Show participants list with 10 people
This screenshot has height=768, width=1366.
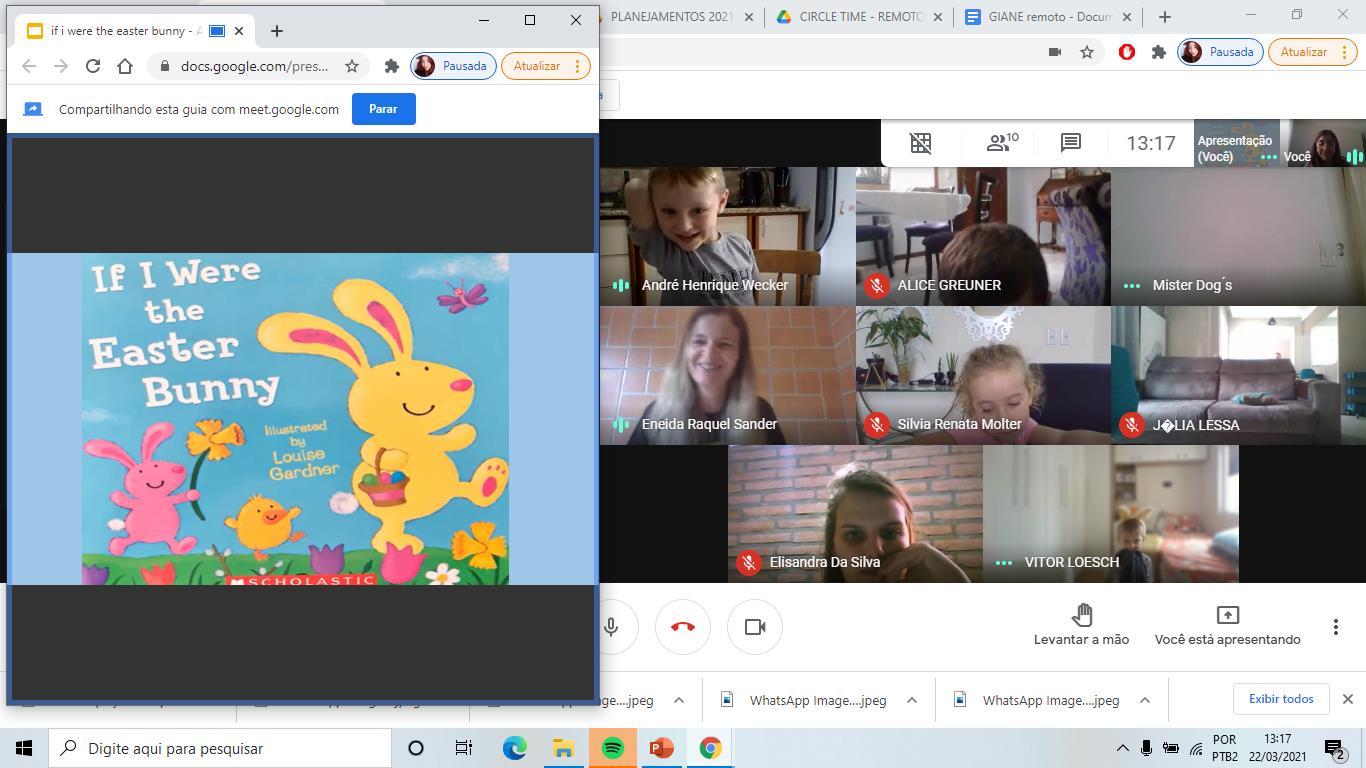(1002, 143)
